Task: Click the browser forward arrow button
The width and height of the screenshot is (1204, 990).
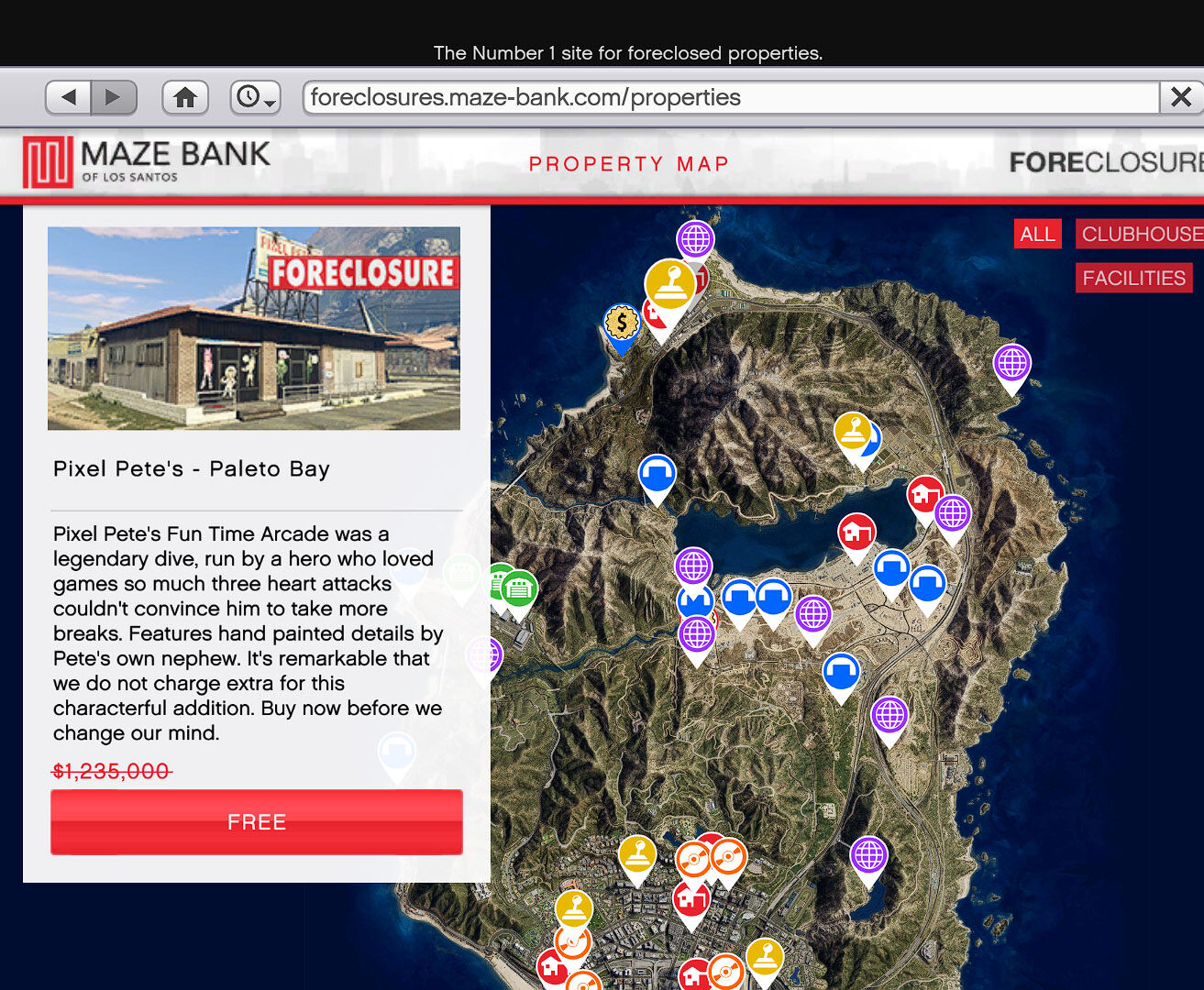Action: 114,97
